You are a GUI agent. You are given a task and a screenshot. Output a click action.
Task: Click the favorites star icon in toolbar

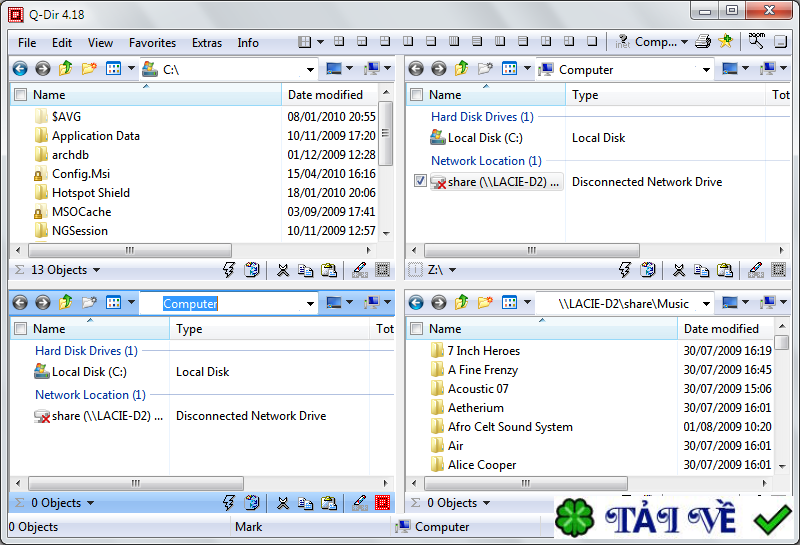pyautogui.click(x=726, y=41)
